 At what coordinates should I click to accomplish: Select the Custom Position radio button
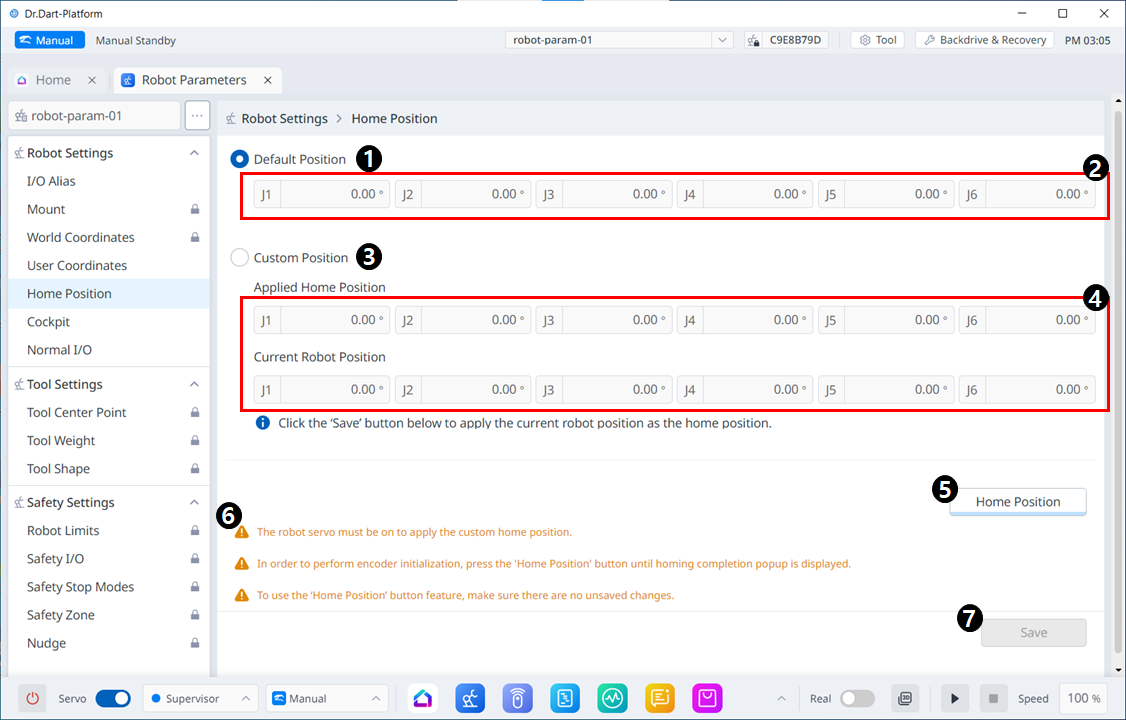pos(239,258)
